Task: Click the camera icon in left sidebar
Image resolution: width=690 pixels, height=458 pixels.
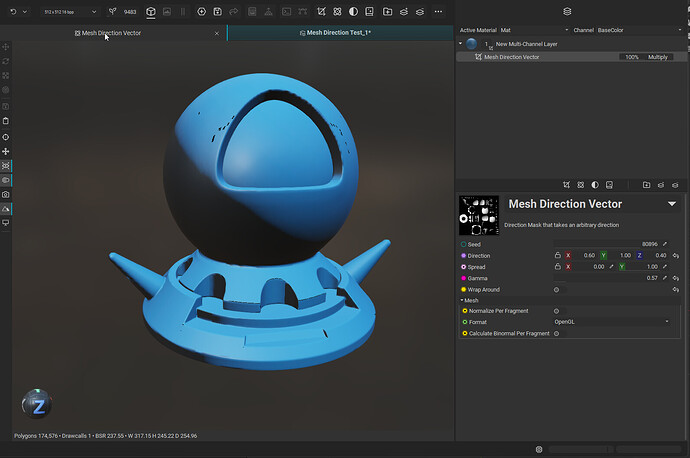Action: pos(6,194)
